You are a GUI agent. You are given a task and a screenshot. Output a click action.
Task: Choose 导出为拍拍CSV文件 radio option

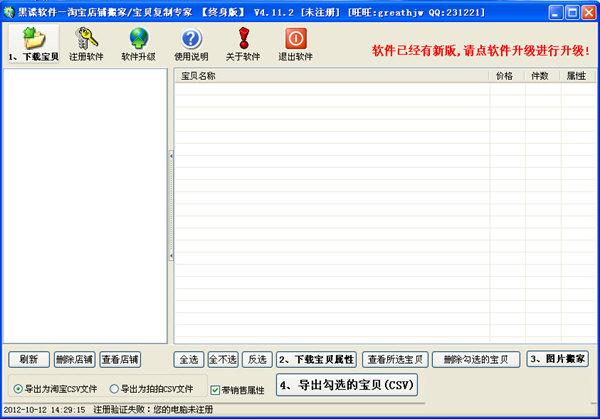pos(113,388)
